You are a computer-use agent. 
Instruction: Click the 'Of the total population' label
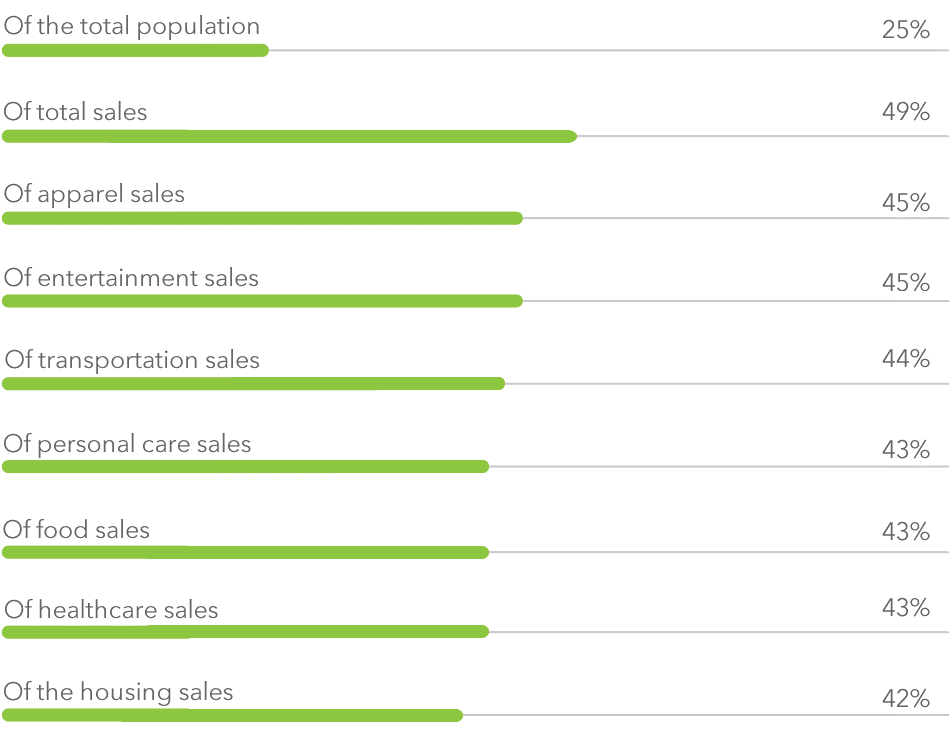[132, 27]
